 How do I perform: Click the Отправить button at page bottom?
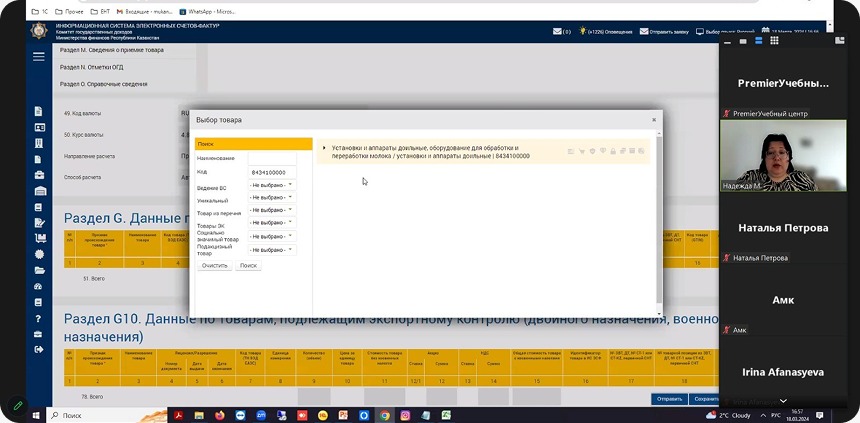[669, 399]
